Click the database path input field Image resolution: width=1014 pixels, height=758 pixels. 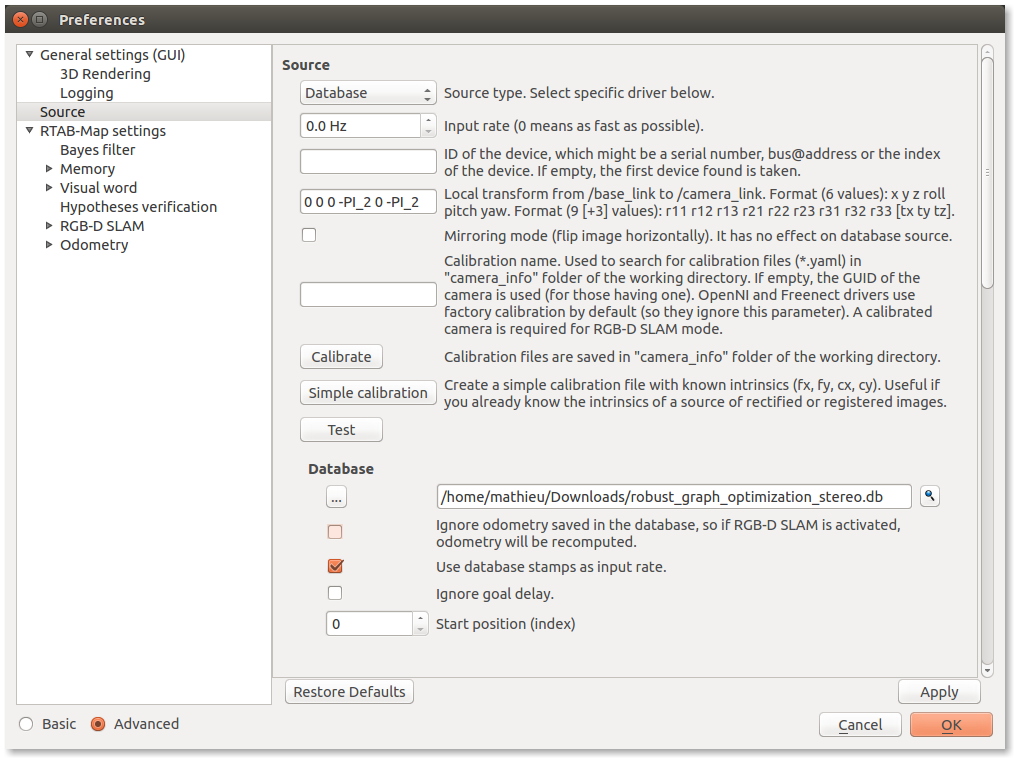674,497
